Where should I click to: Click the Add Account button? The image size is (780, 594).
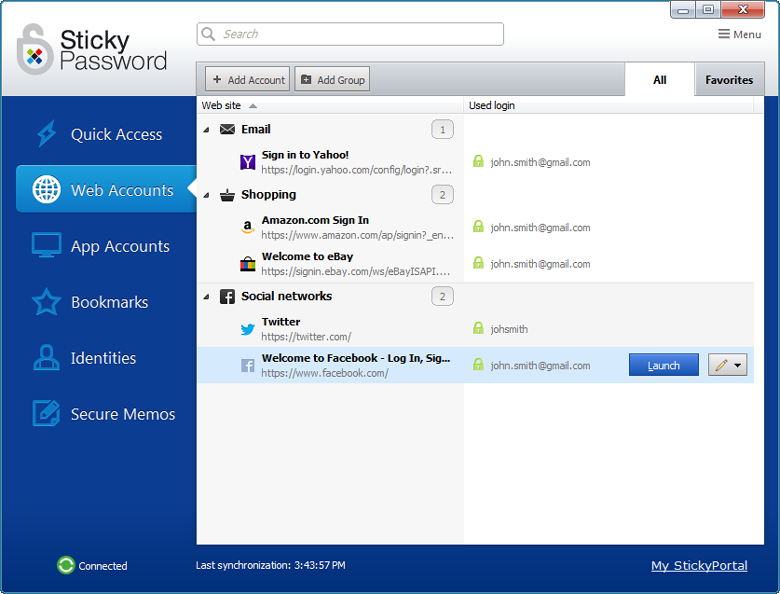pyautogui.click(x=247, y=80)
